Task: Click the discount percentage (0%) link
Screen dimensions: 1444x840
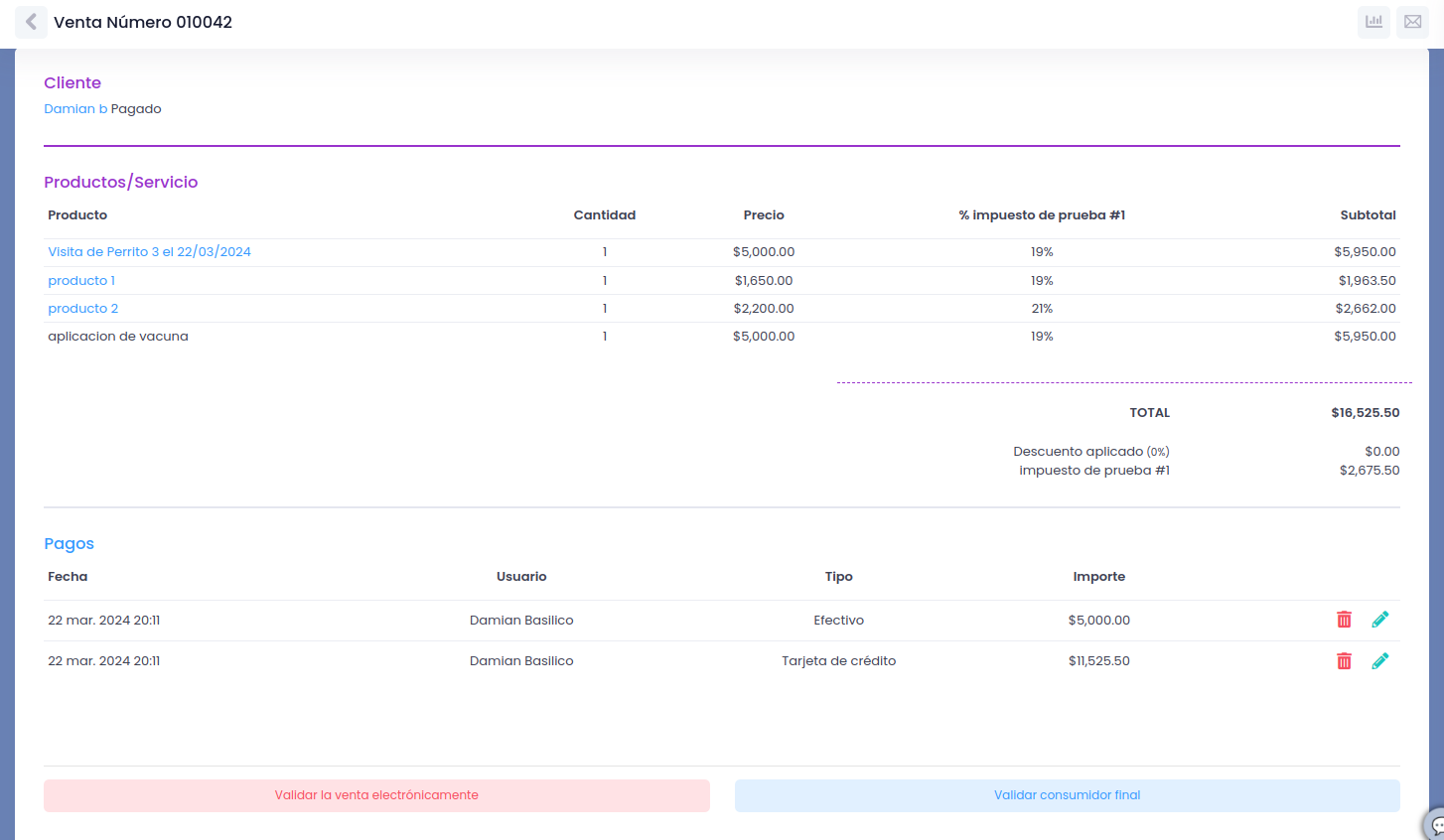Action: [x=1158, y=452]
